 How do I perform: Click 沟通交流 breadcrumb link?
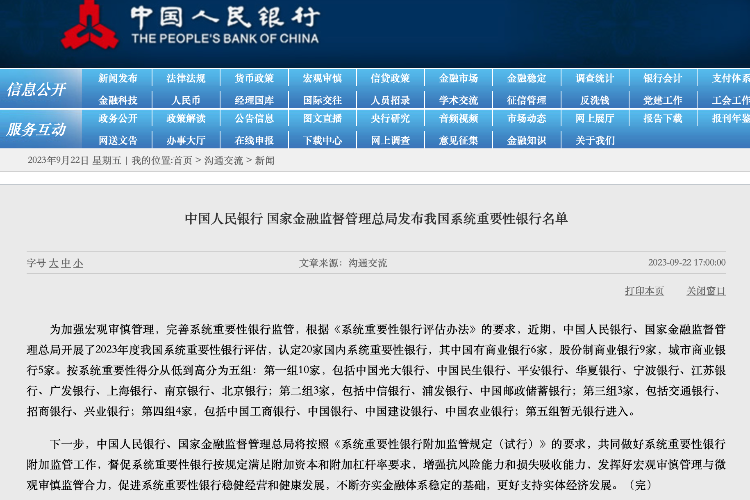[x=223, y=161]
